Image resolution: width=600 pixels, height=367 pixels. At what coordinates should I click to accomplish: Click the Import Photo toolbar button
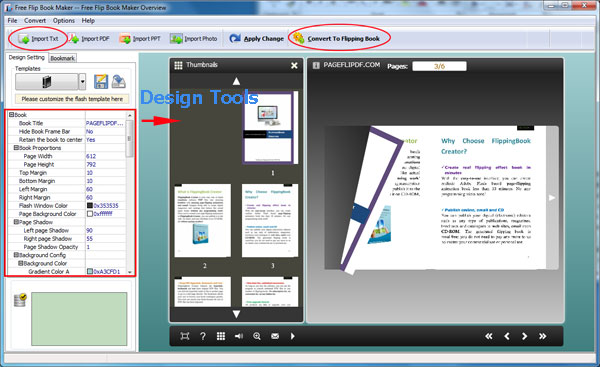194,39
